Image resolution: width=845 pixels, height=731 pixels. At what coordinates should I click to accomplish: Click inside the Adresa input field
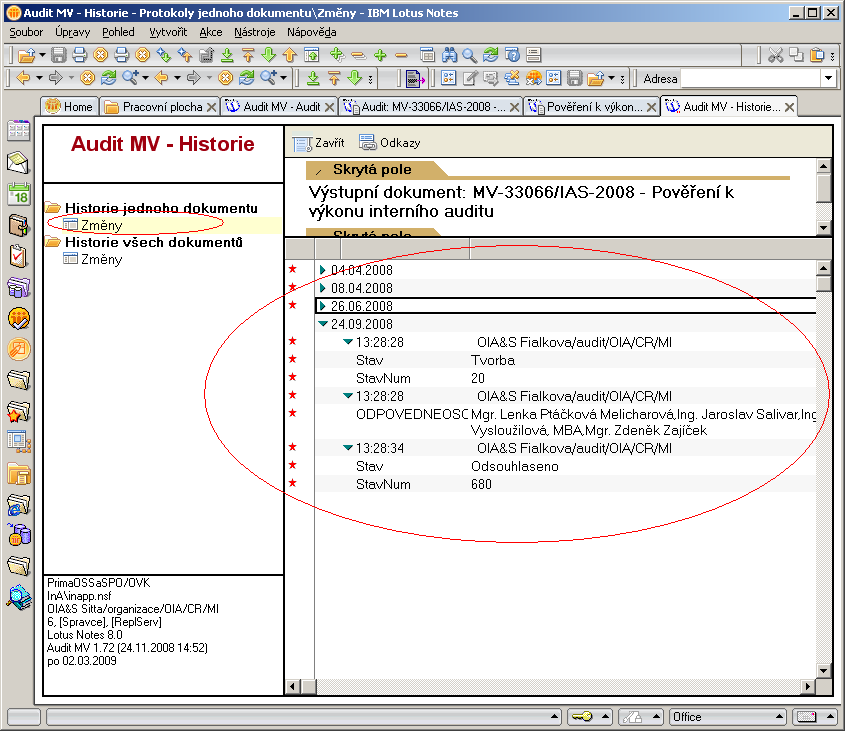pyautogui.click(x=751, y=79)
